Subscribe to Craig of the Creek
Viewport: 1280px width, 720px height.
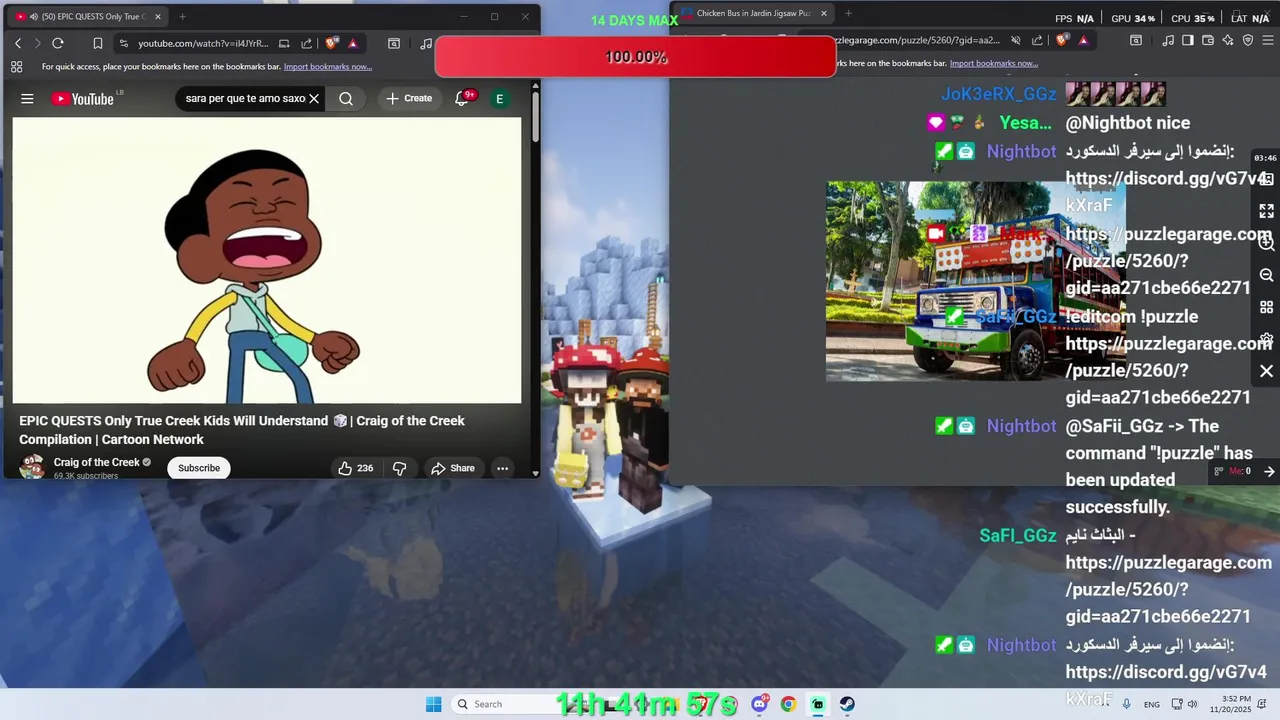(x=199, y=468)
